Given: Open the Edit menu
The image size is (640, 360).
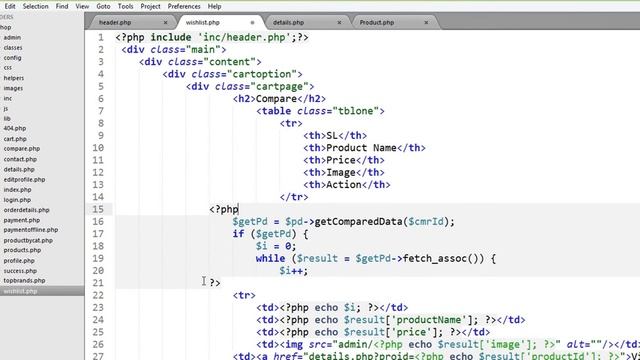Looking at the screenshot, I should (x=9, y=6).
